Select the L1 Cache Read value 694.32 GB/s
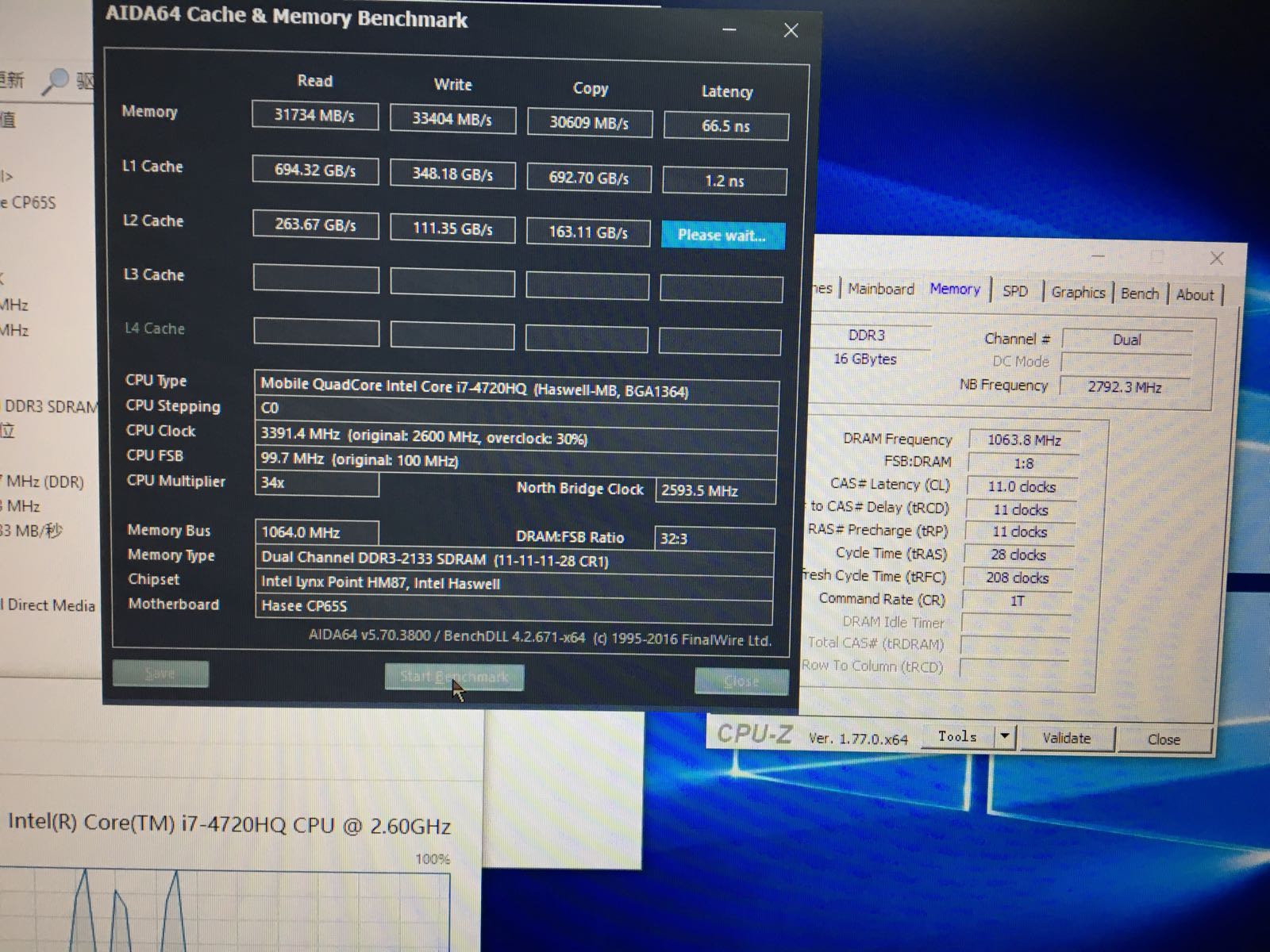The image size is (1270, 952). tap(315, 170)
